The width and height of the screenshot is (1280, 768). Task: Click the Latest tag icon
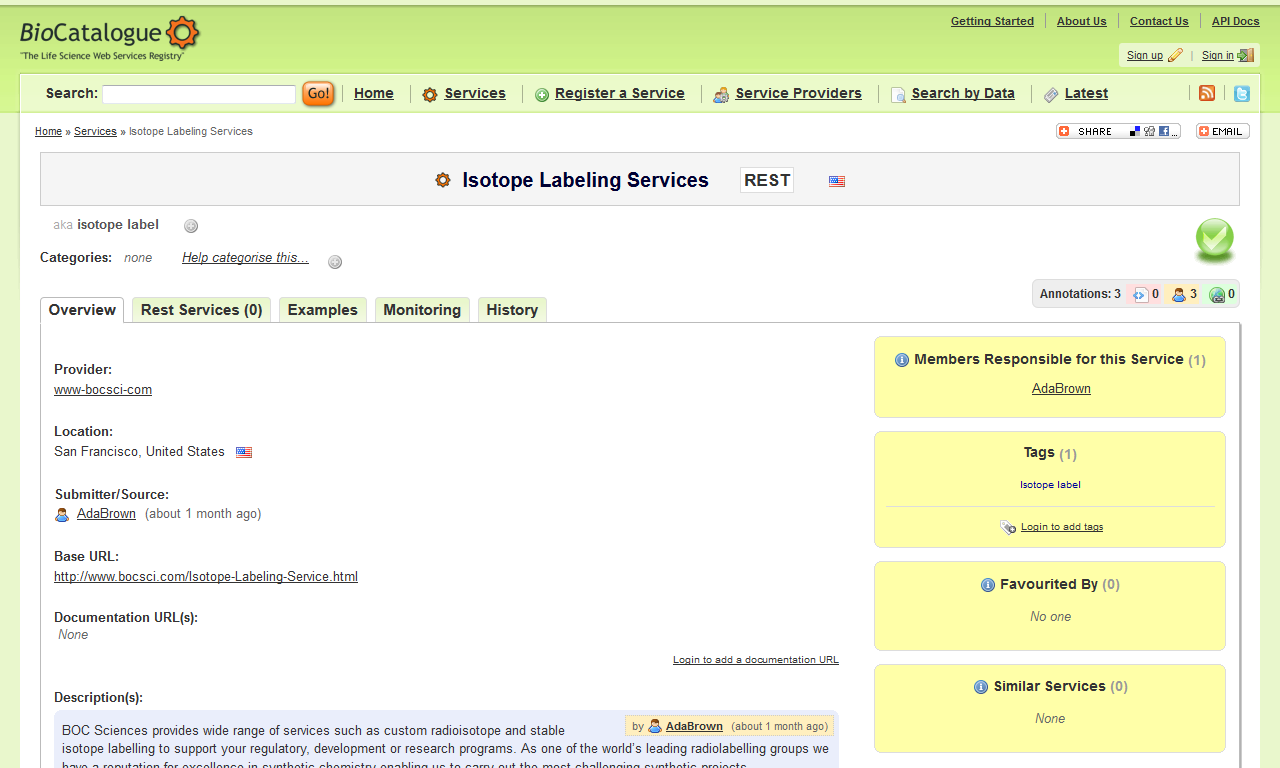point(1051,94)
